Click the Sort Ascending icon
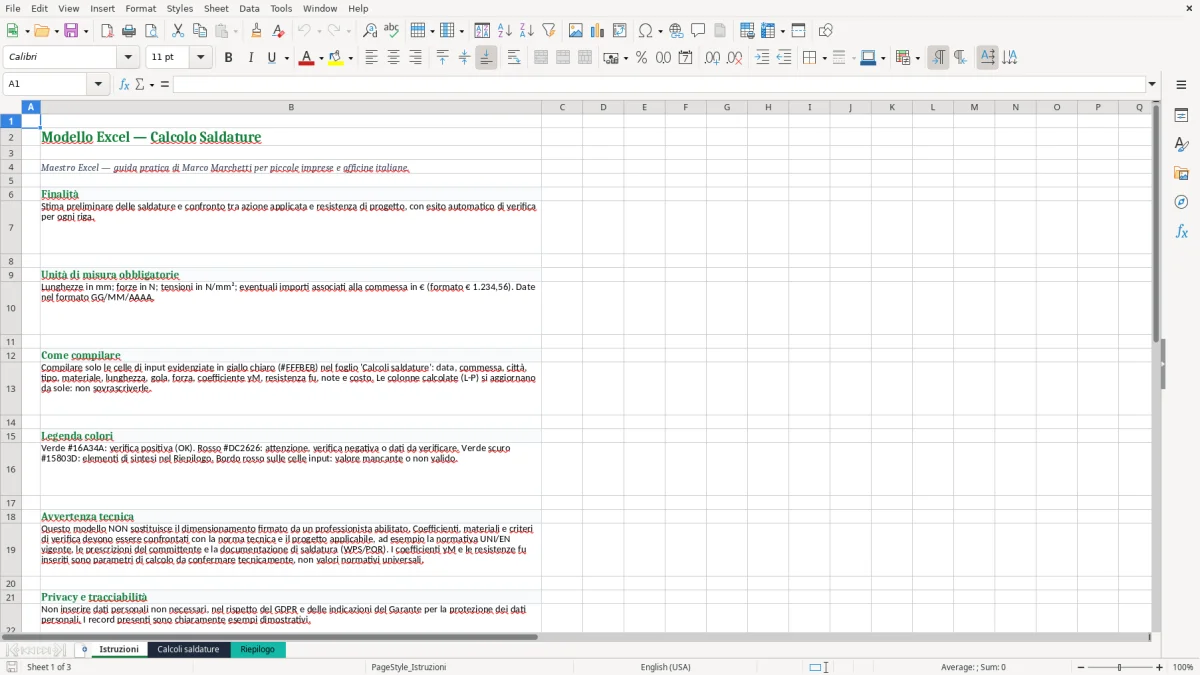The height and width of the screenshot is (675, 1200). tap(505, 31)
